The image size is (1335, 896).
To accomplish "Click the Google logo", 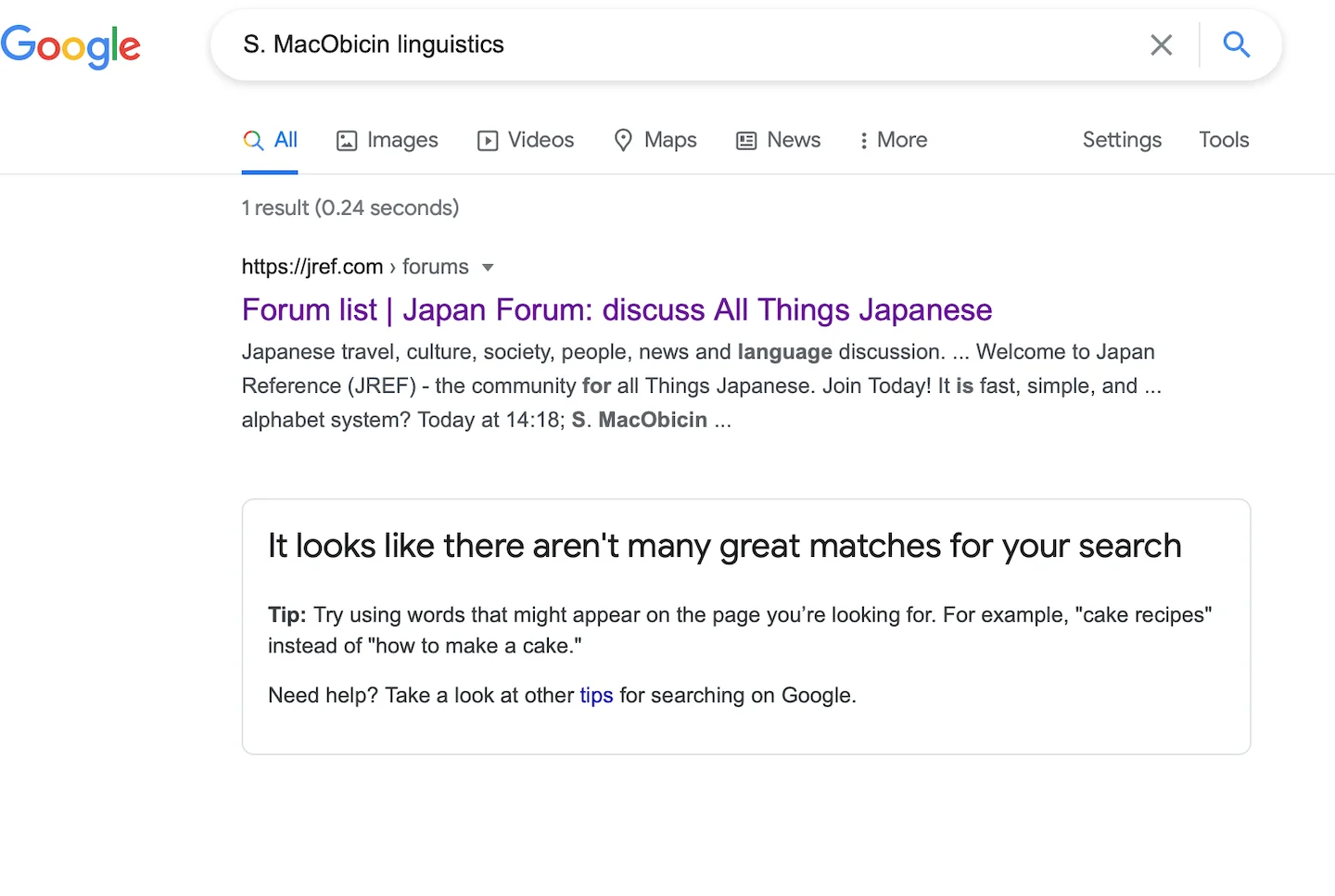I will point(70,46).
